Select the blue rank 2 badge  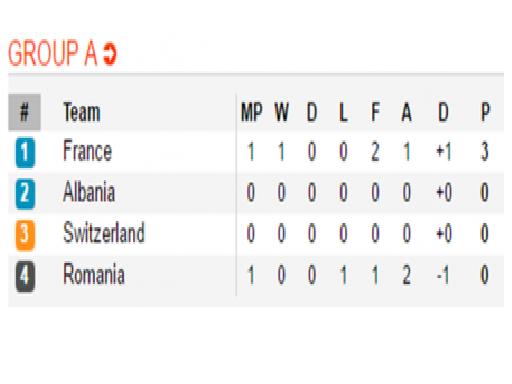[x=25, y=194]
